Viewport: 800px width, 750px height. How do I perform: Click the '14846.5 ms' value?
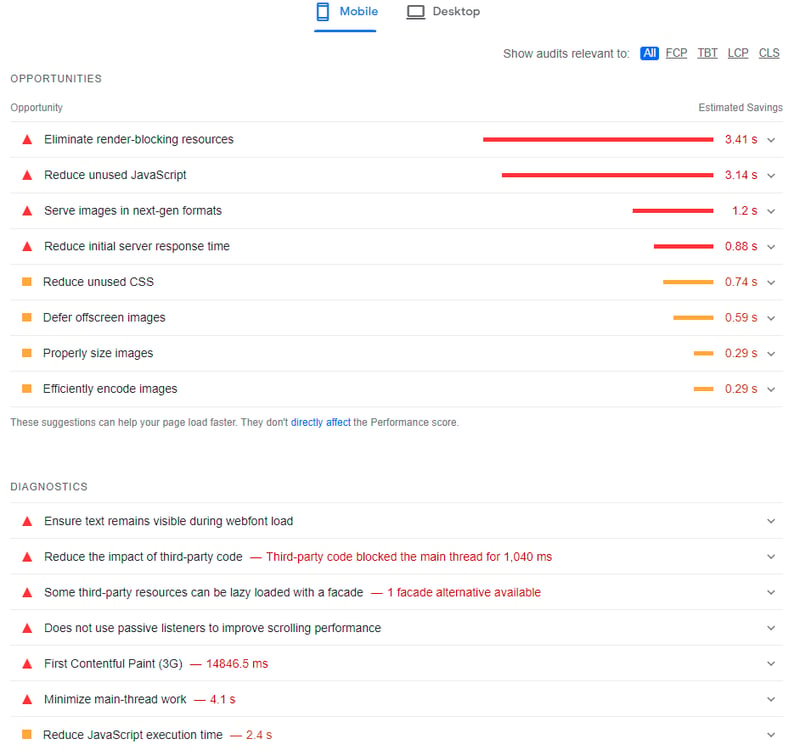click(x=237, y=664)
